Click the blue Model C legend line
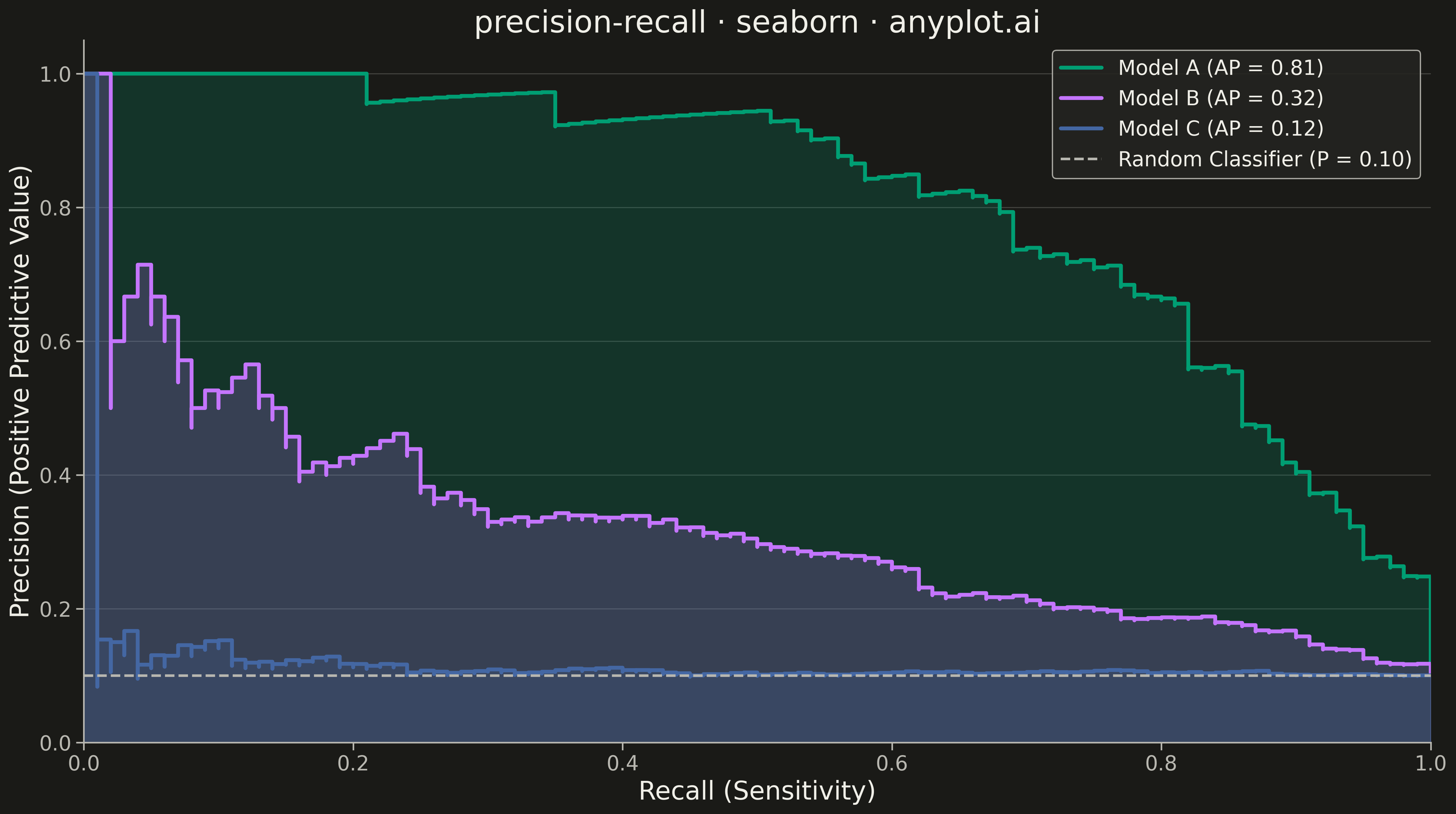This screenshot has height=814, width=1456. tap(1081, 129)
